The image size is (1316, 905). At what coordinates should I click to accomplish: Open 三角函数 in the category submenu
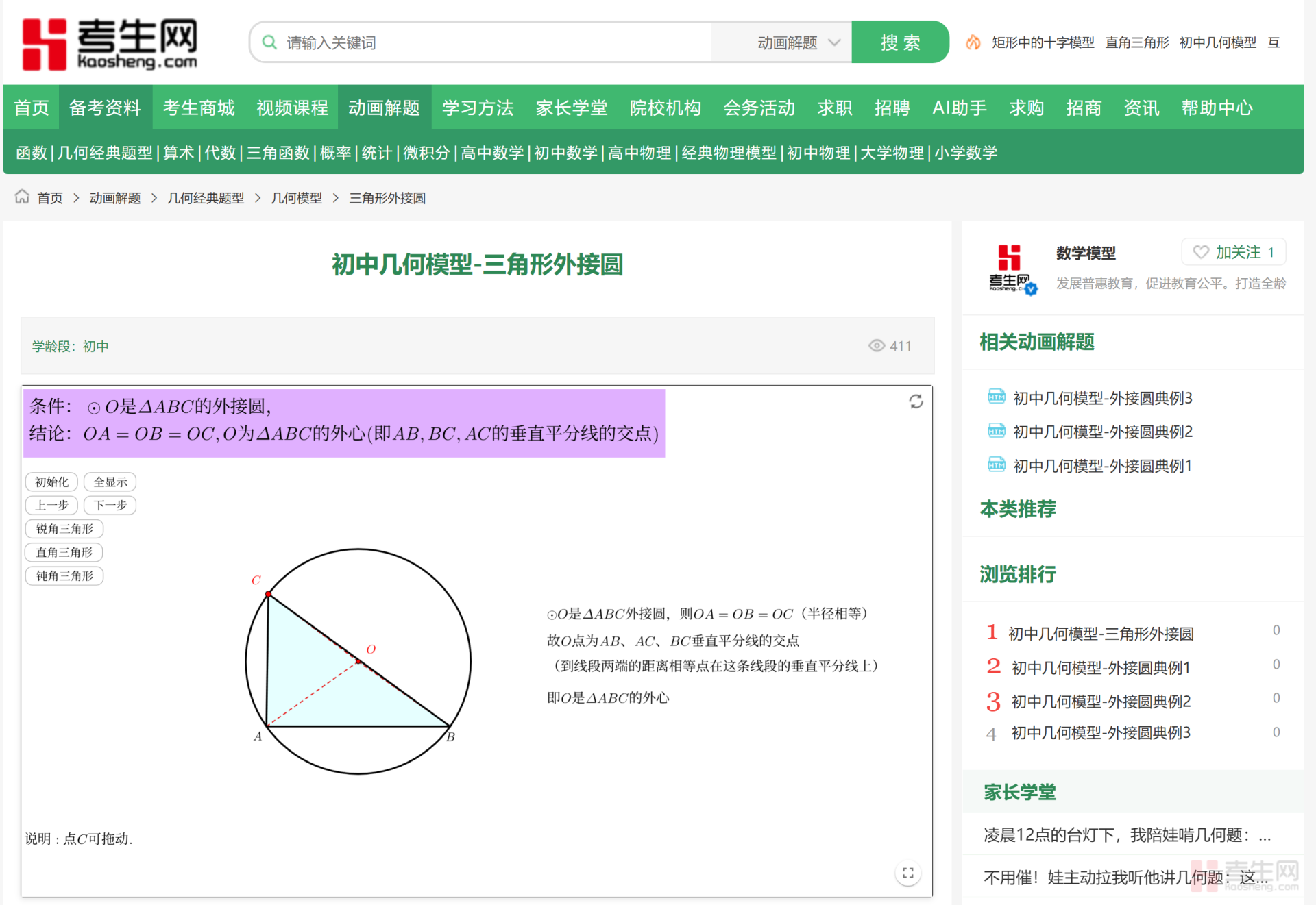(278, 153)
